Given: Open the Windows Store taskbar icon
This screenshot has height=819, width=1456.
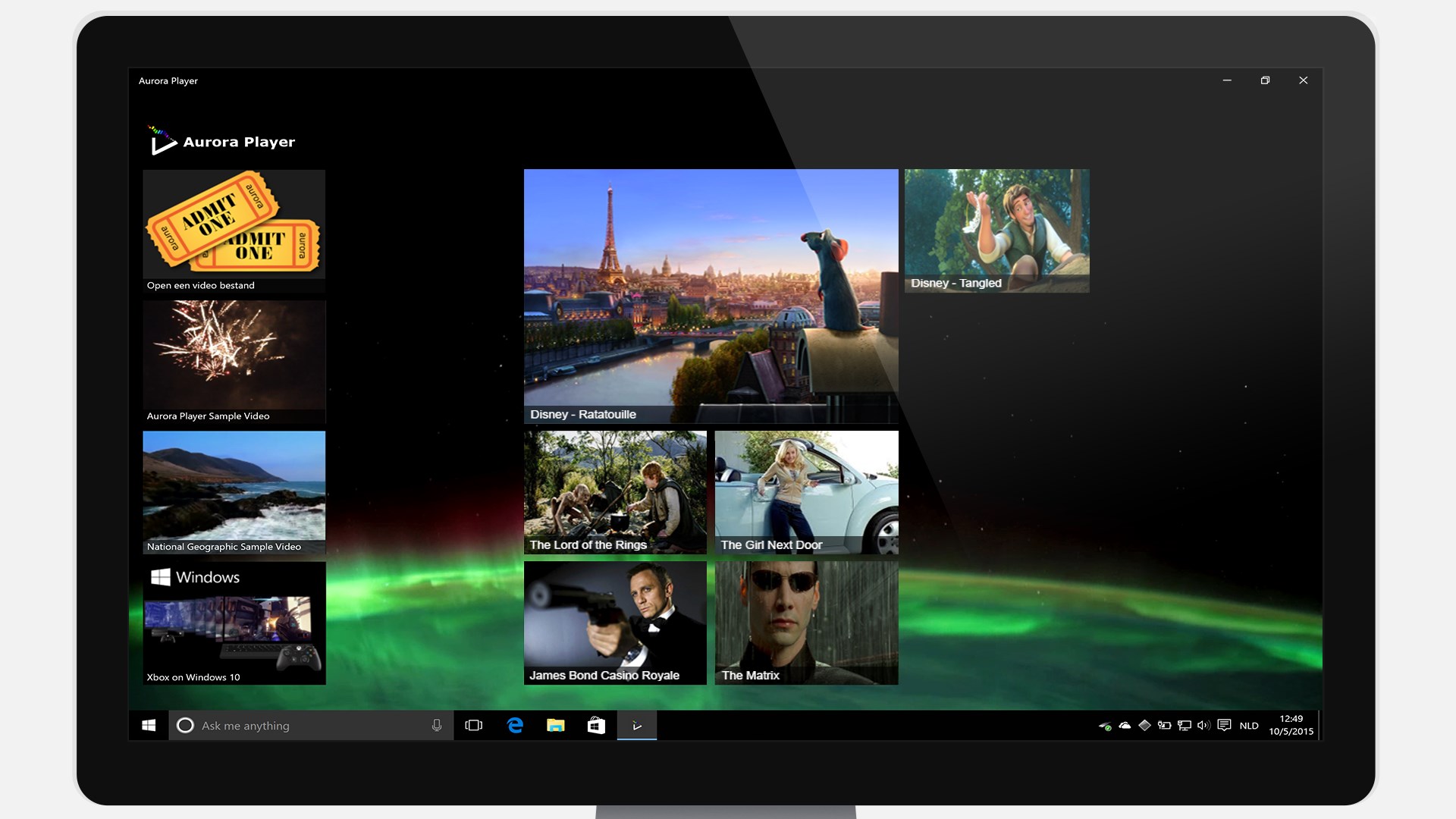Looking at the screenshot, I should [597, 726].
